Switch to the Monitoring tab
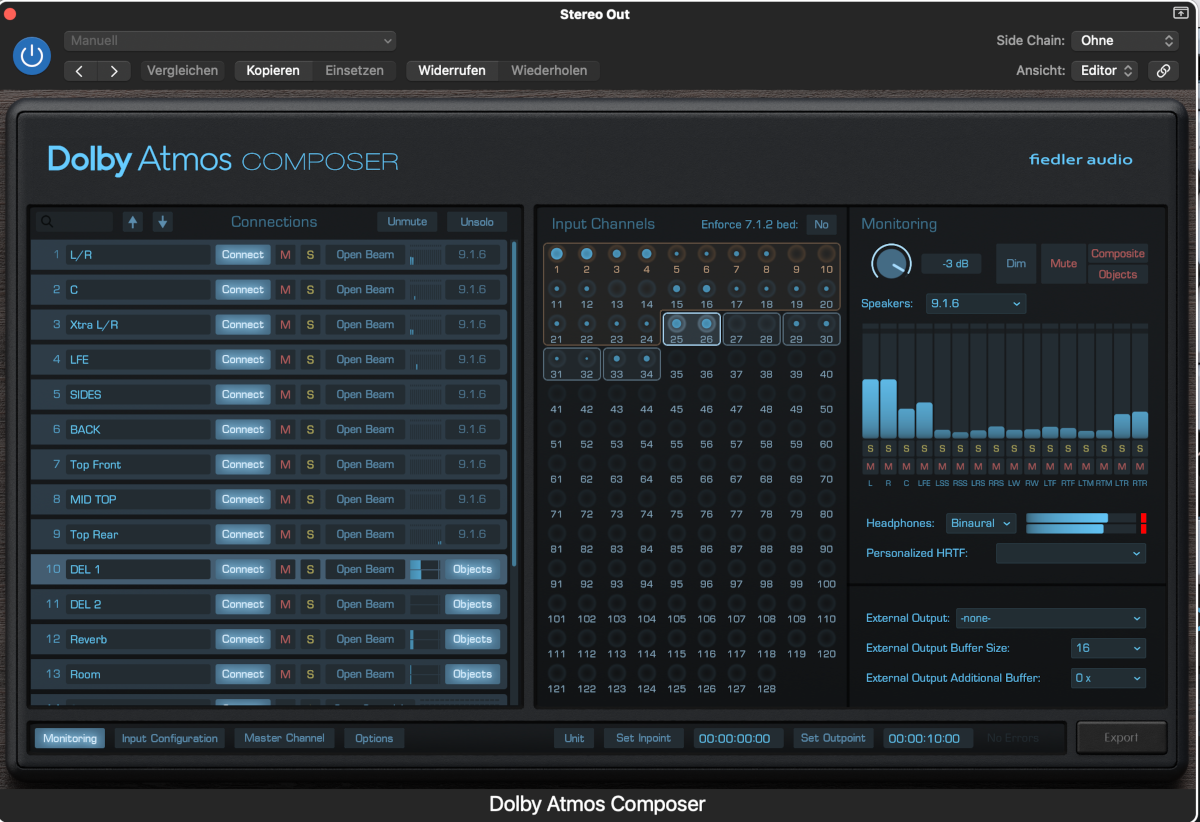1200x822 pixels. [70, 738]
